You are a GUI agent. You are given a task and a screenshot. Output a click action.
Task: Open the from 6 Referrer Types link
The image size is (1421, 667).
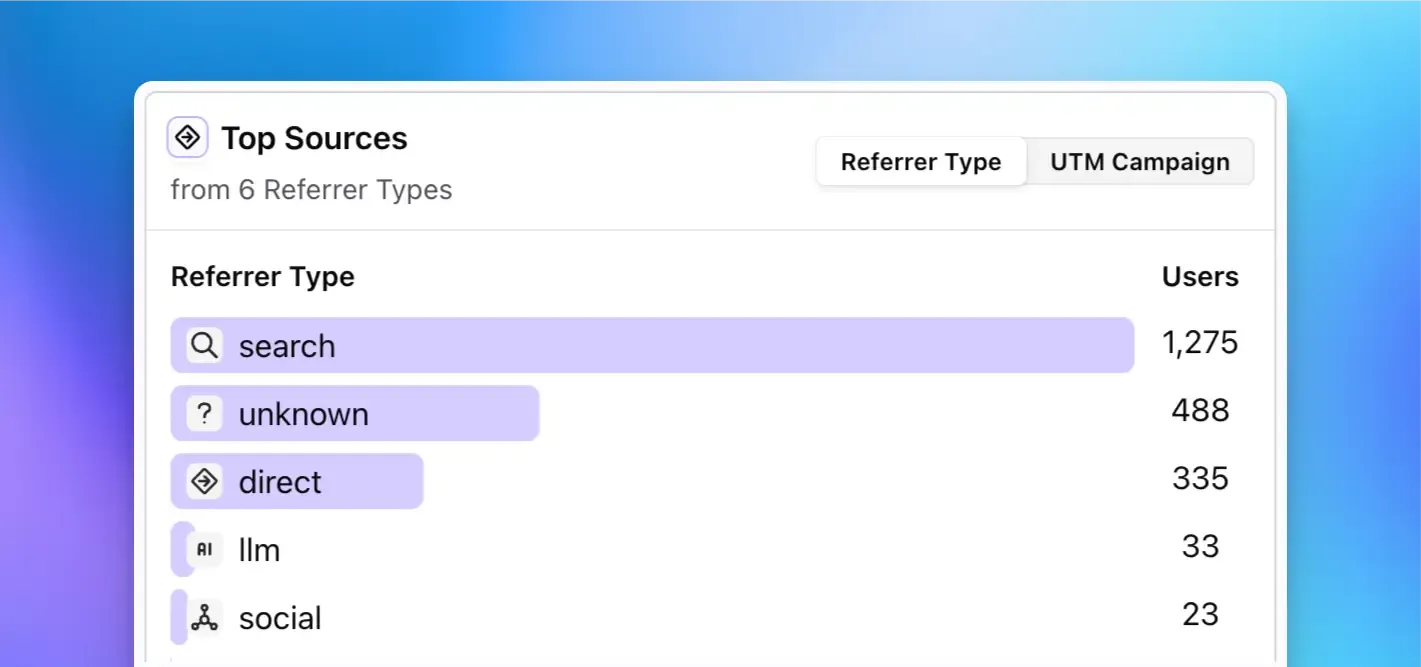pyautogui.click(x=311, y=189)
